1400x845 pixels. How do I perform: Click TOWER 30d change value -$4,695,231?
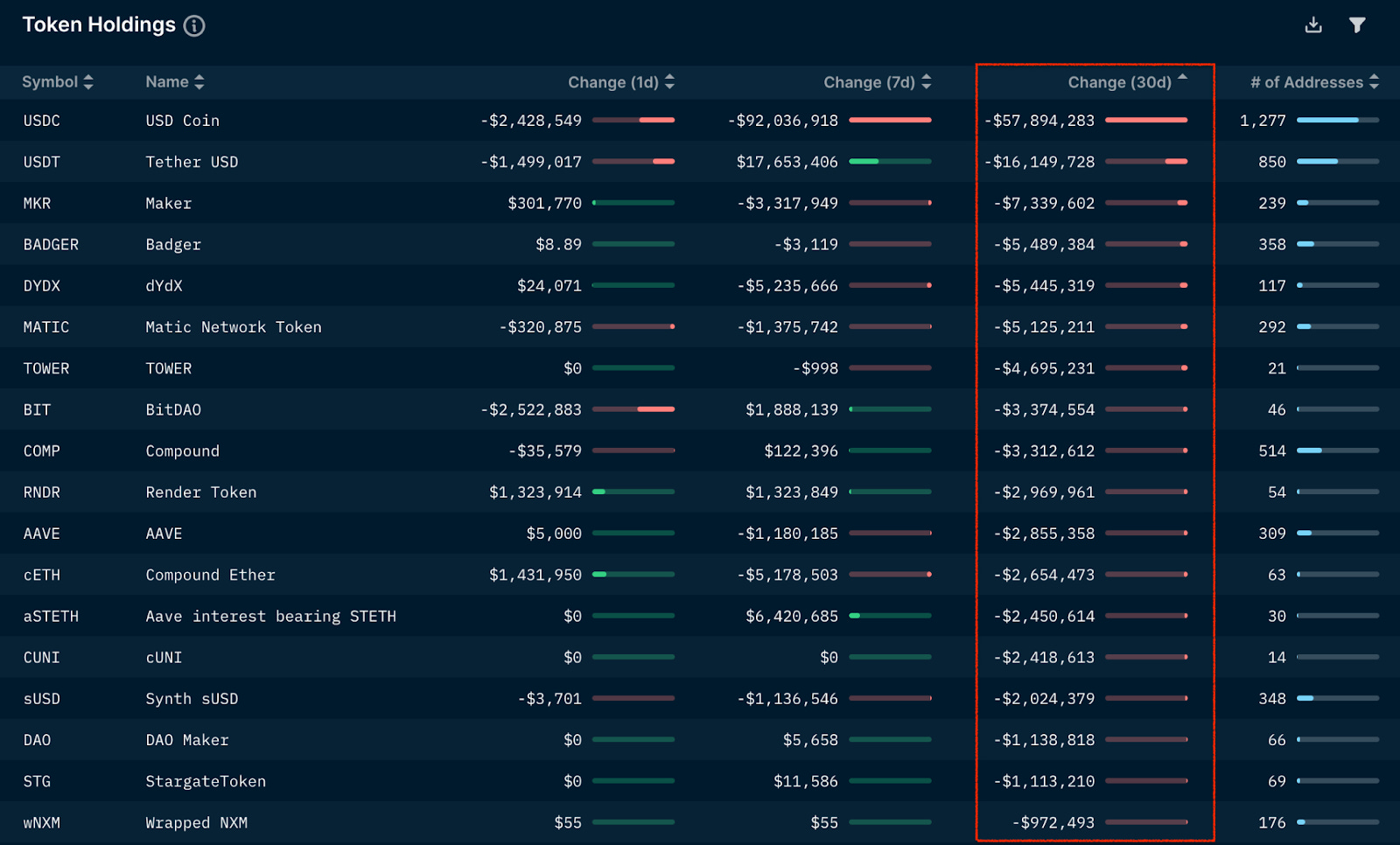click(1044, 368)
